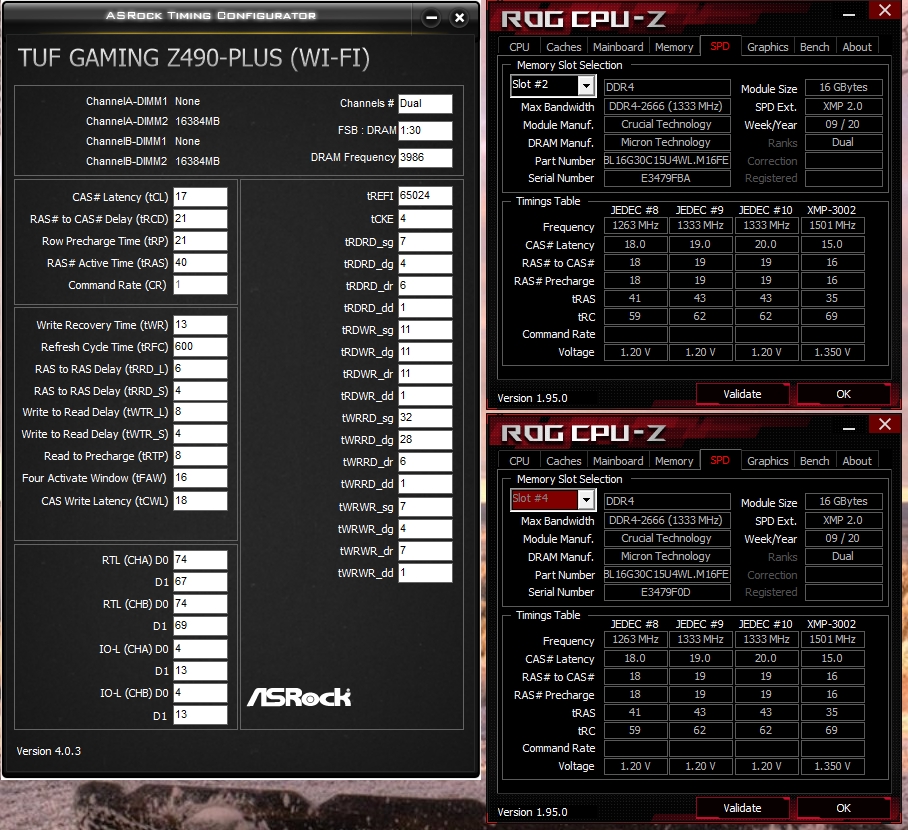Click the FSB : DRAM ratio field

pyautogui.click(x=425, y=130)
